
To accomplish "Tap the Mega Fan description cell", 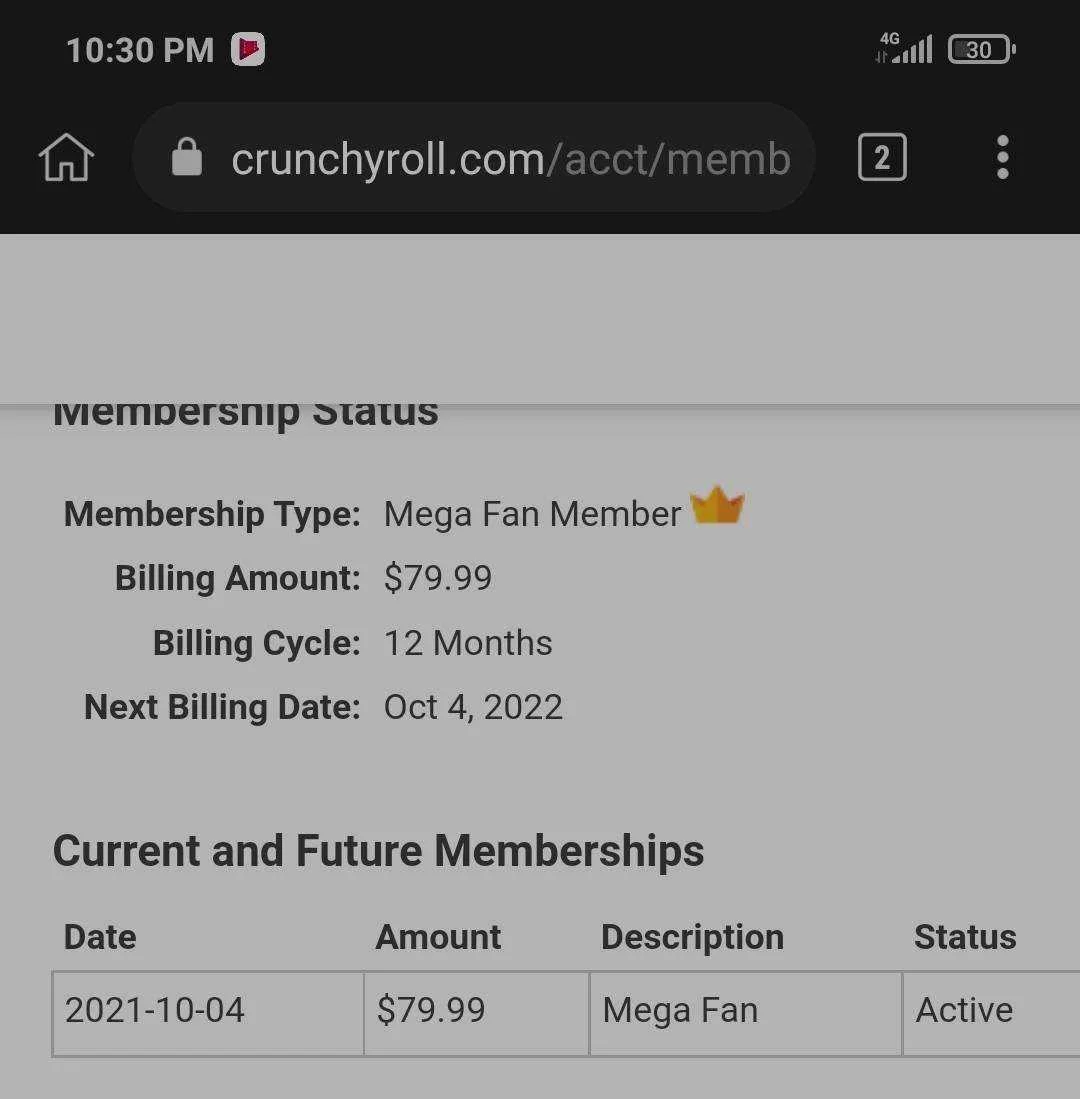I will pyautogui.click(x=746, y=1013).
